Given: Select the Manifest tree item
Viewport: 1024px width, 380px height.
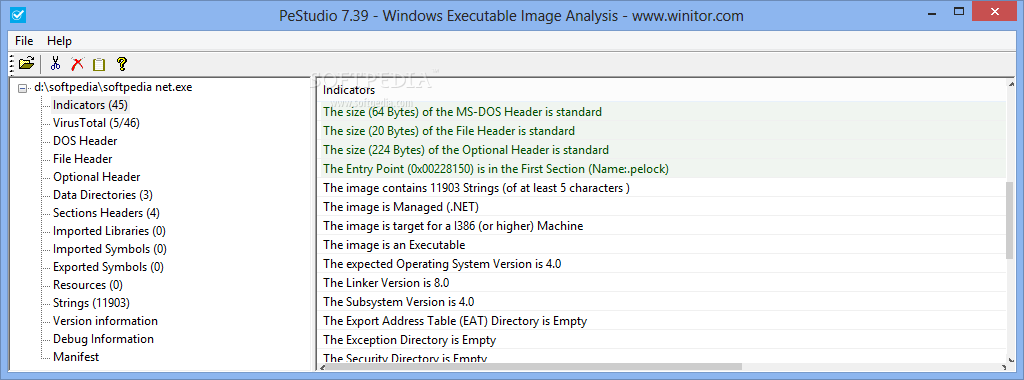Looking at the screenshot, I should pyautogui.click(x=76, y=356).
